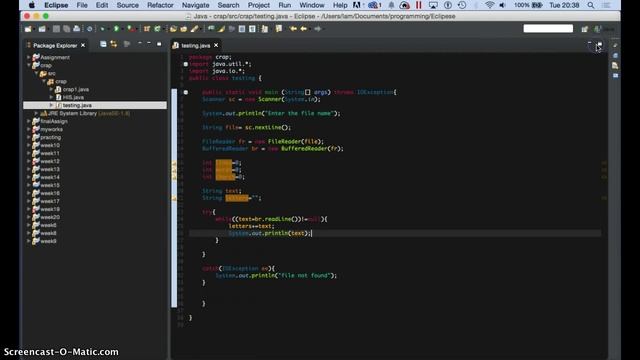Toggle fold on the main method
Screen dimensions: 640x360
click(185, 92)
